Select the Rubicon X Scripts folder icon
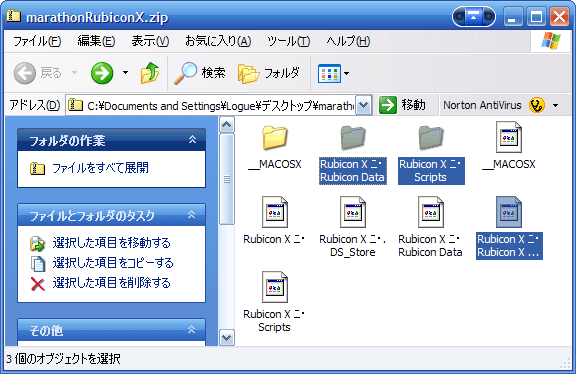This screenshot has height=374, width=576. [x=431, y=137]
